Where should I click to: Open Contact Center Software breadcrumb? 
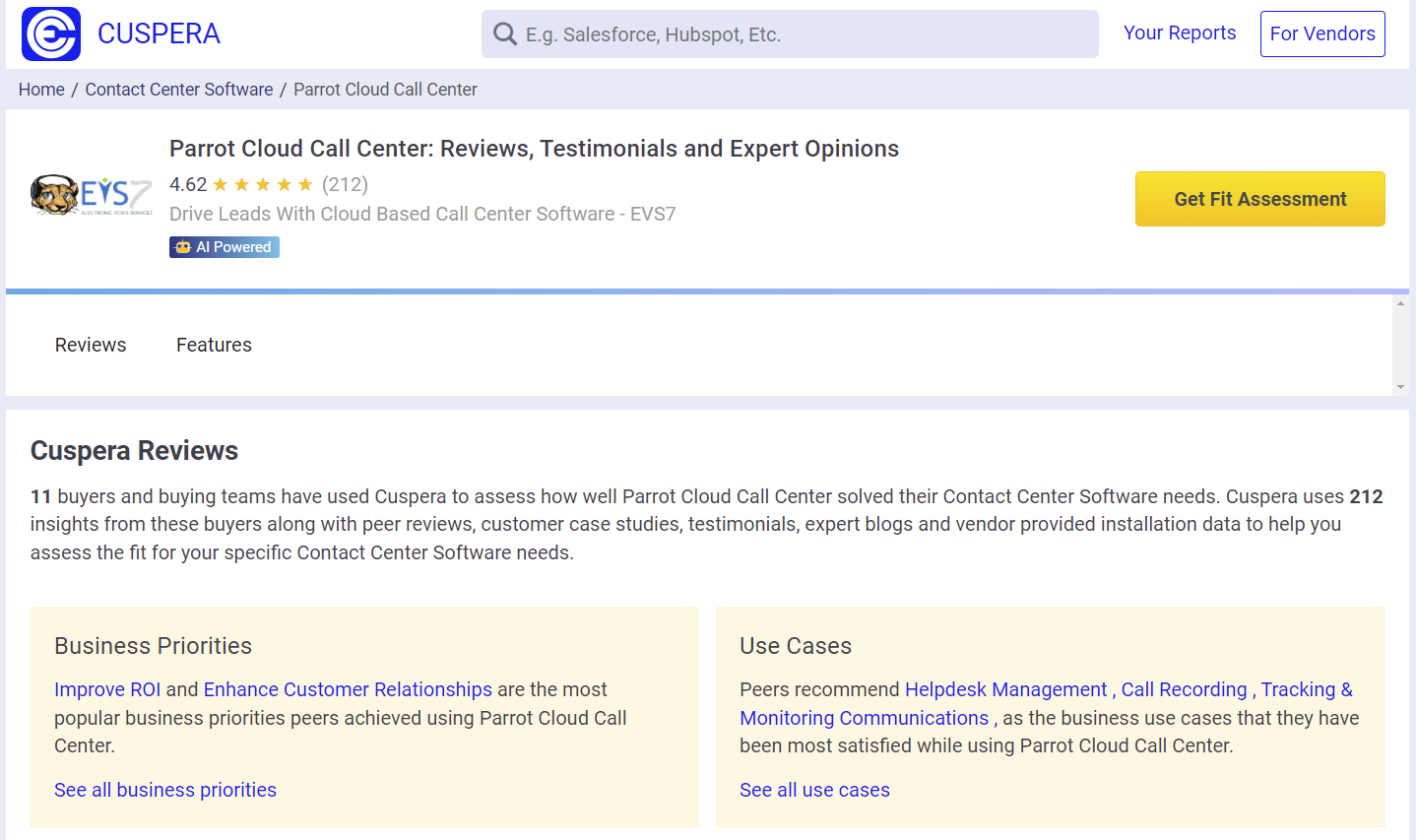pos(179,90)
